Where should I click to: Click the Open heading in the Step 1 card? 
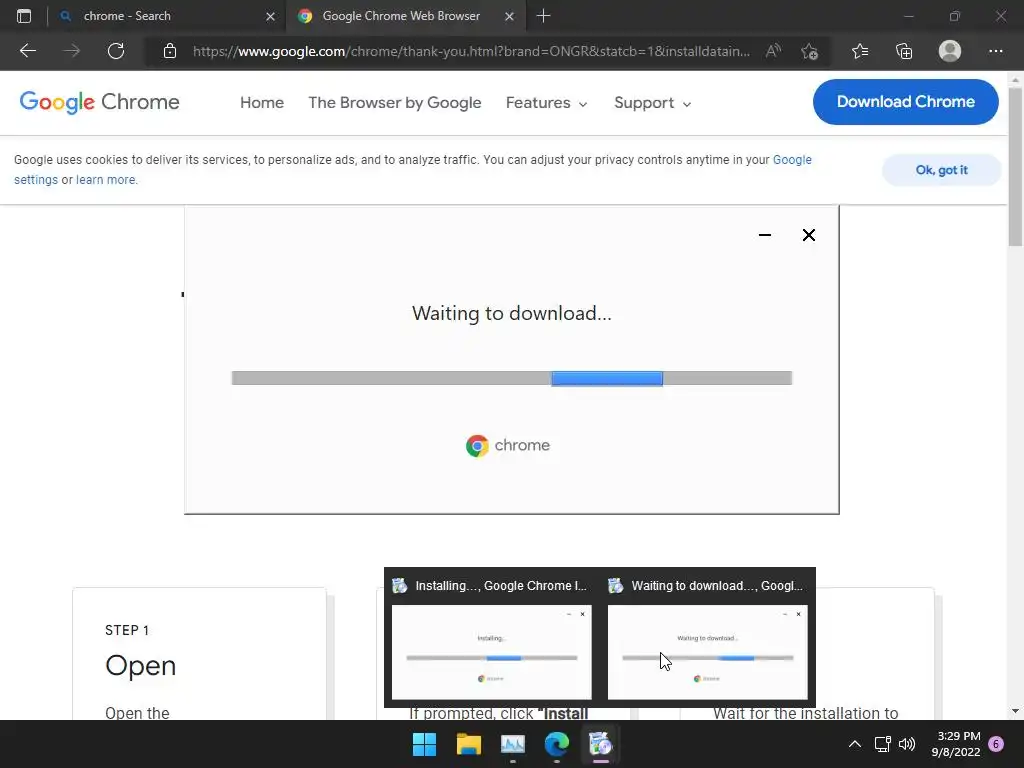(140, 665)
